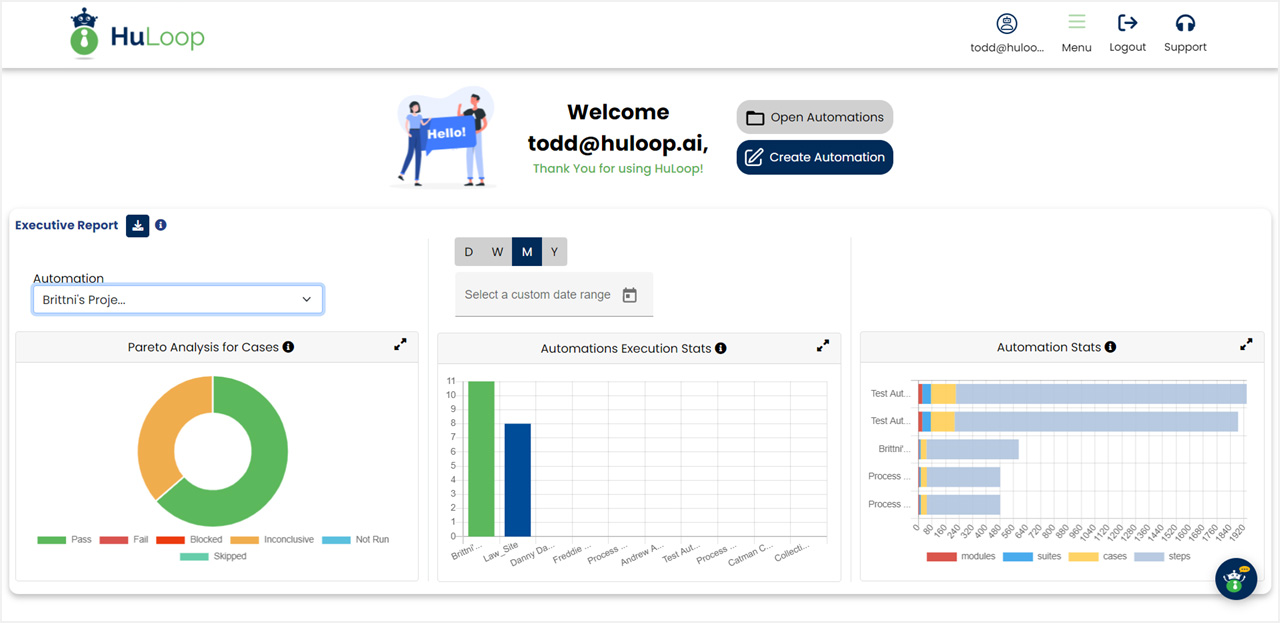This screenshot has height=623, width=1280.
Task: Open the calendar icon in the date range field
Action: coord(631,294)
